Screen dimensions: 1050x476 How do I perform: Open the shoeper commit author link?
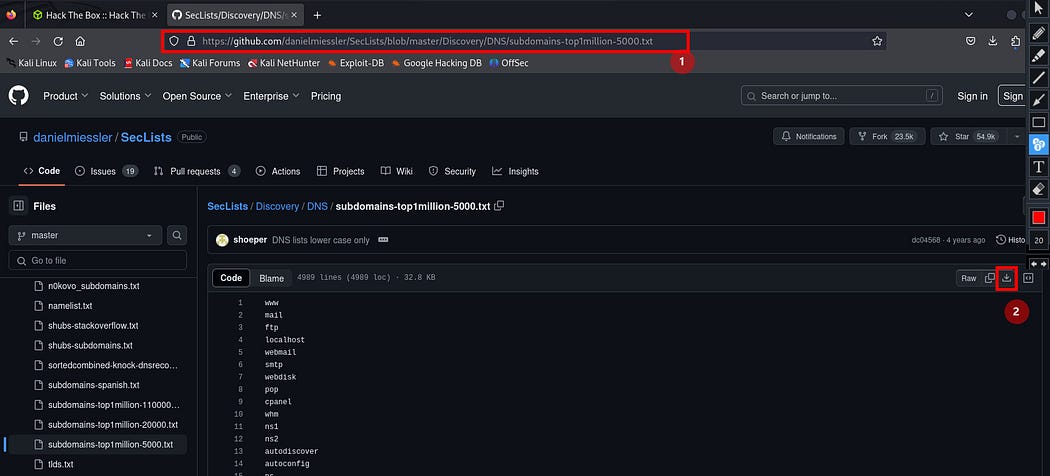[250, 240]
